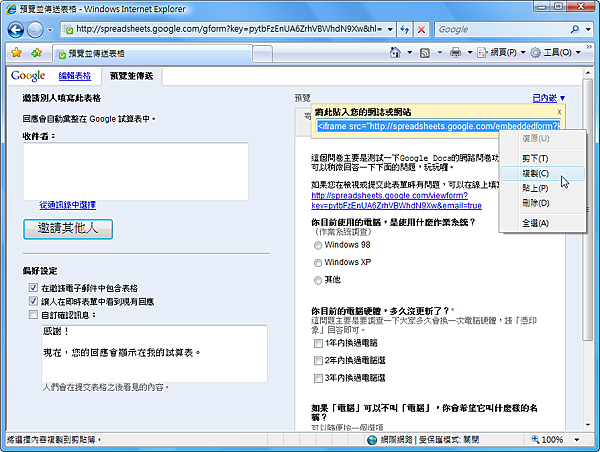Choose 貼上(P) from context menu
The width and height of the screenshot is (600, 452).
tap(543, 188)
